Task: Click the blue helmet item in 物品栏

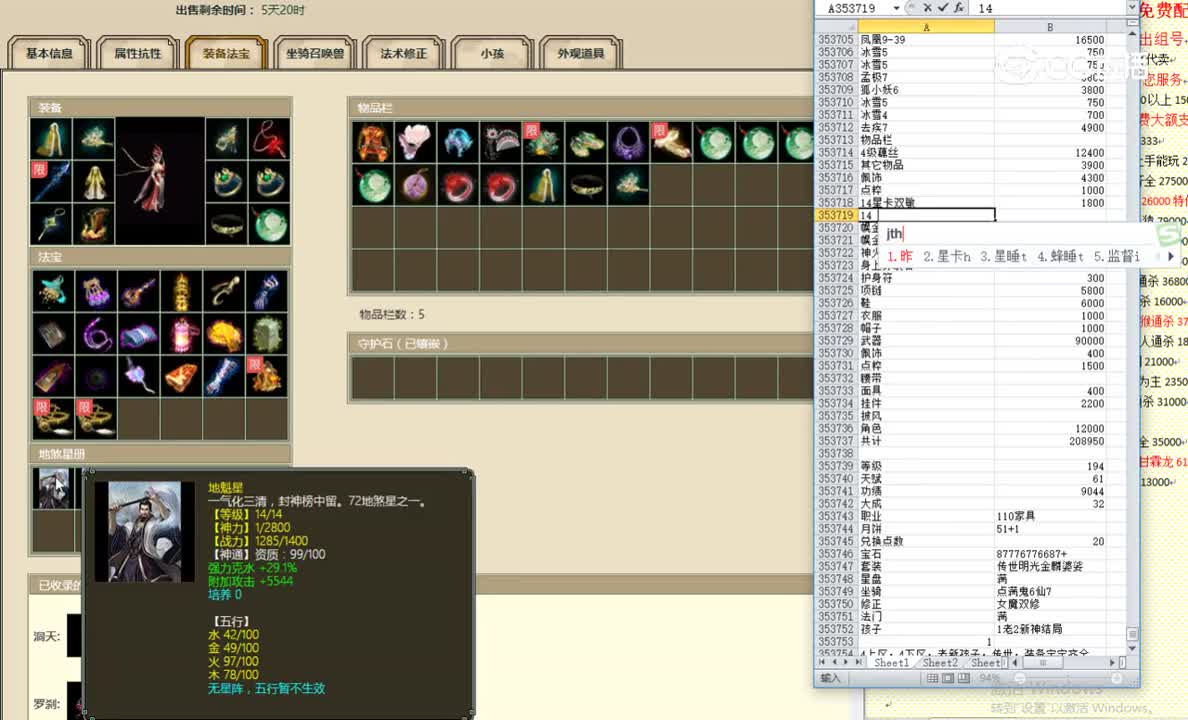Action: click(458, 142)
